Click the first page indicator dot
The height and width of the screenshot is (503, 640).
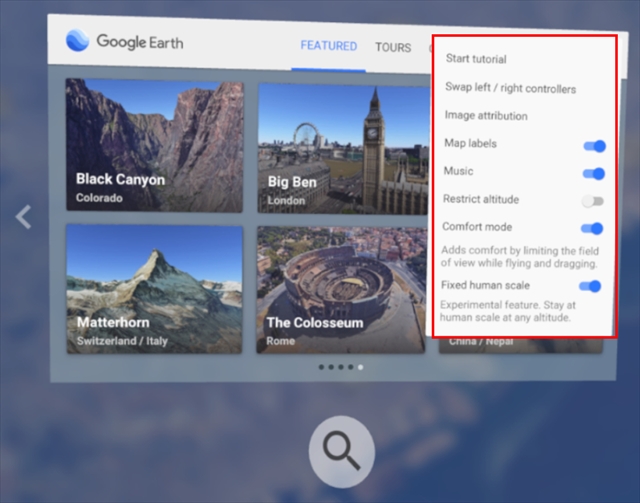pyautogui.click(x=321, y=367)
